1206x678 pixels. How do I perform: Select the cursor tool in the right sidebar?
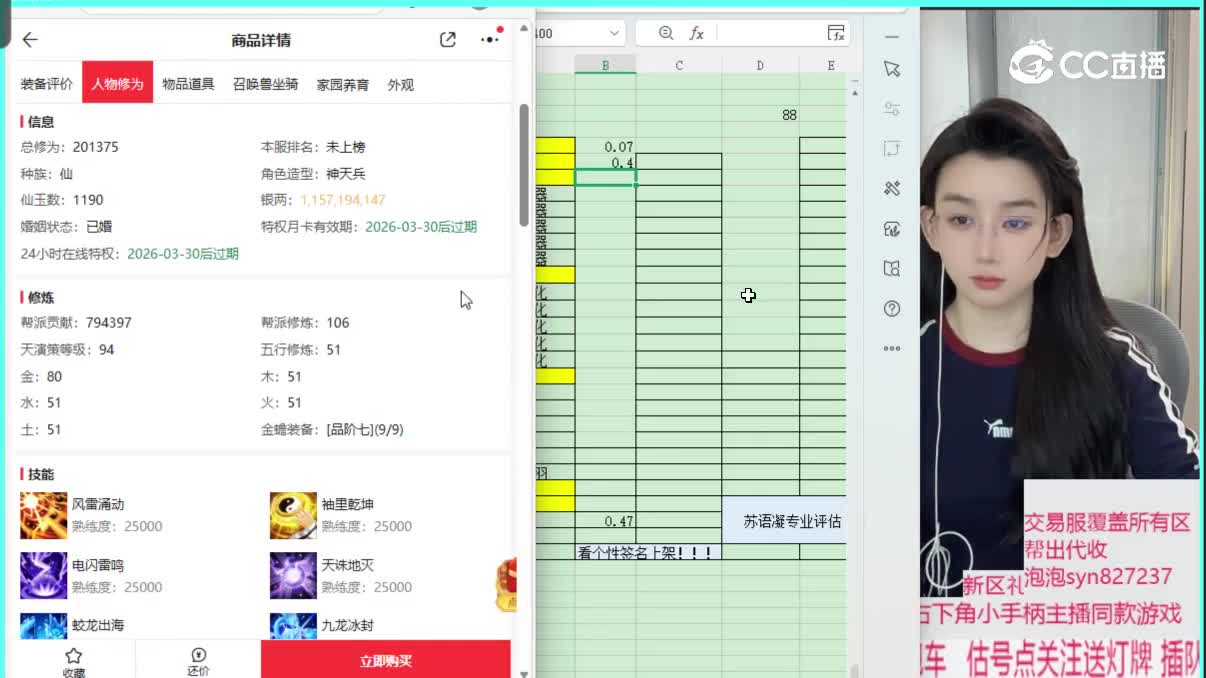coord(892,70)
